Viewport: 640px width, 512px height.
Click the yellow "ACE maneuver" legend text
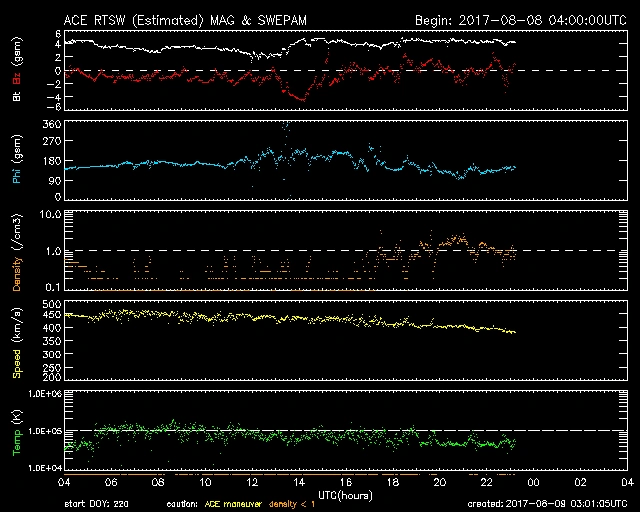point(233,504)
